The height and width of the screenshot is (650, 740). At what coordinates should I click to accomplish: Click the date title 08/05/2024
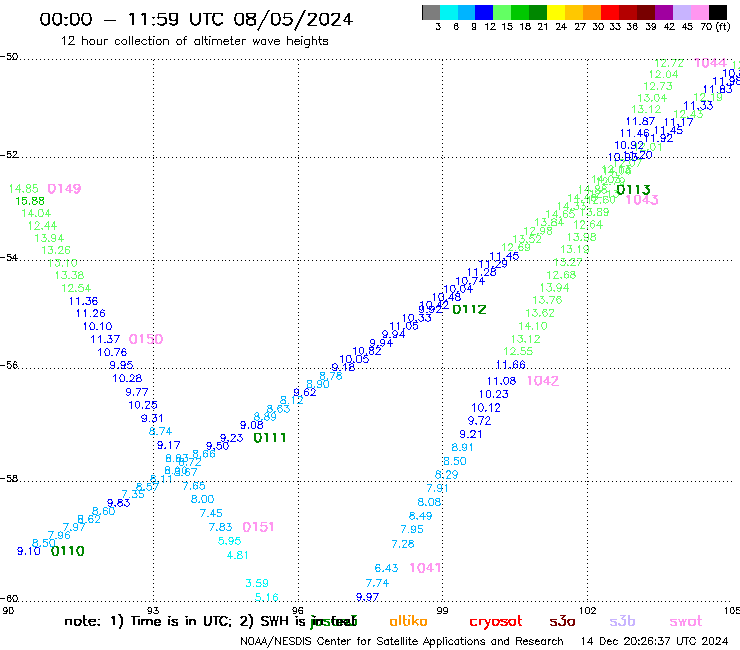[x=293, y=19]
